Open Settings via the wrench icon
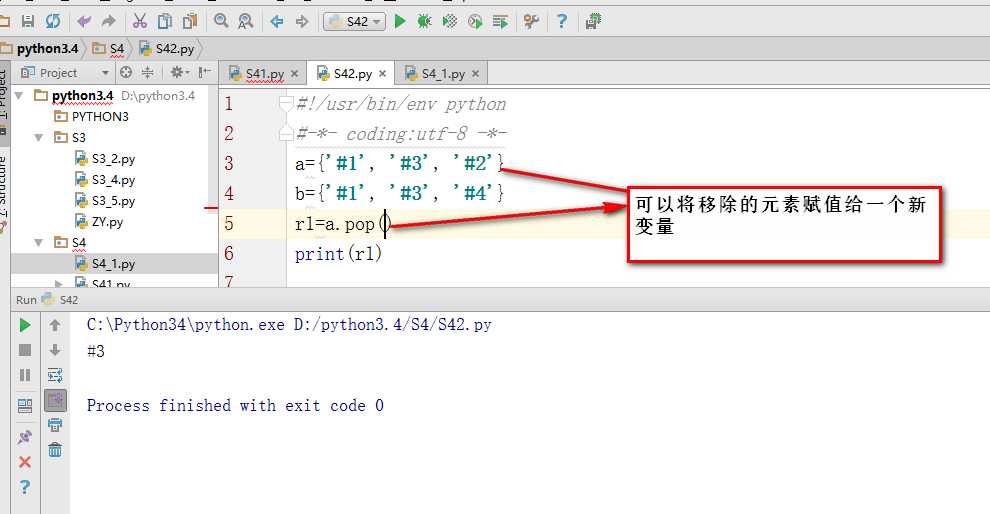This screenshot has width=990, height=514. (x=531, y=21)
